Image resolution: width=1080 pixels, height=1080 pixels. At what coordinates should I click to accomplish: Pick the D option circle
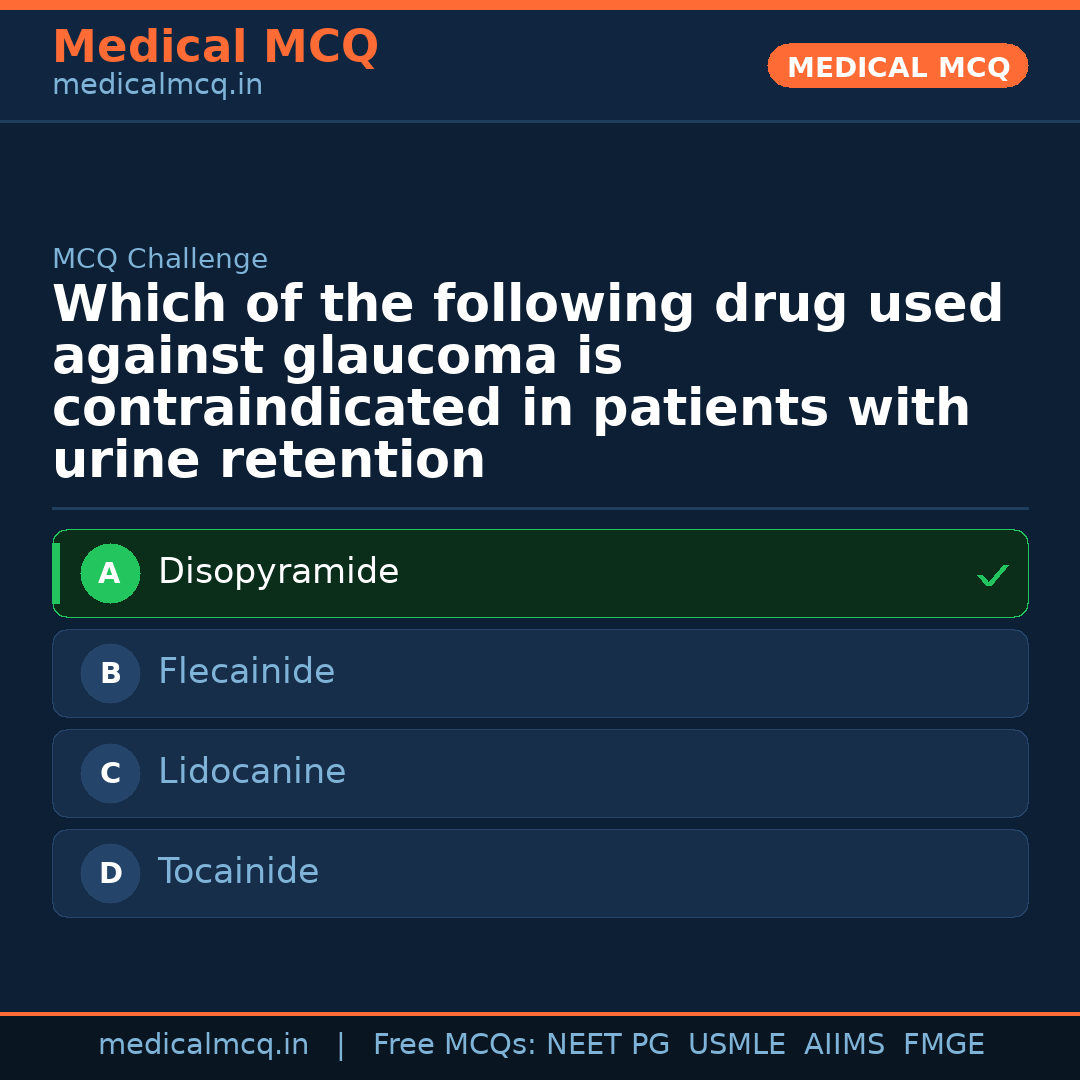[110, 874]
